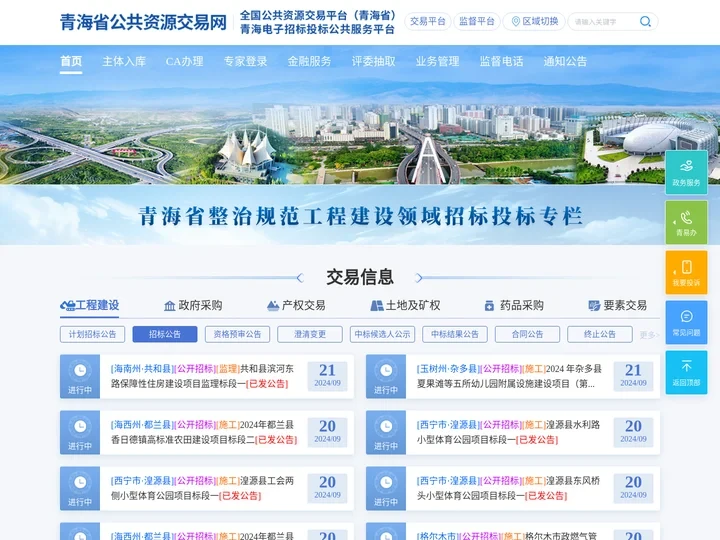Open 金融服务 navigation item

point(309,61)
